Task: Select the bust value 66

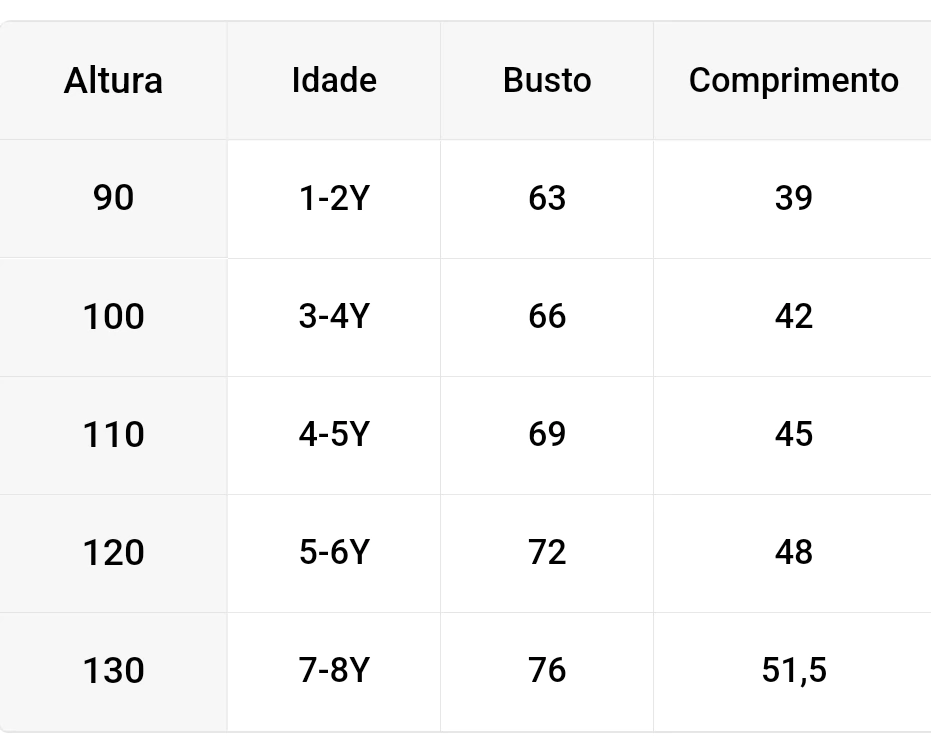Action: [x=547, y=316]
